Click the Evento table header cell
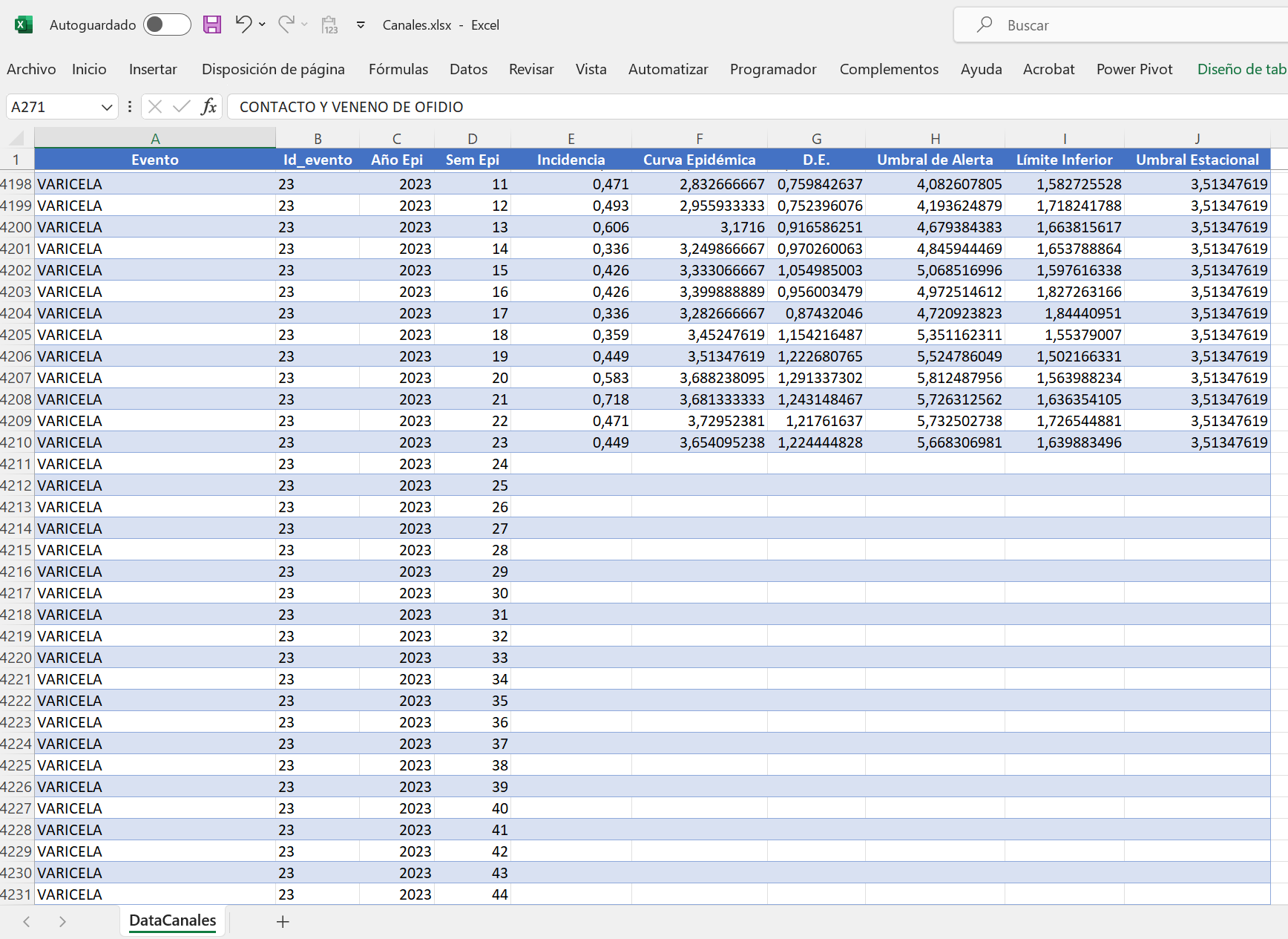This screenshot has width=1288, height=939. click(155, 160)
